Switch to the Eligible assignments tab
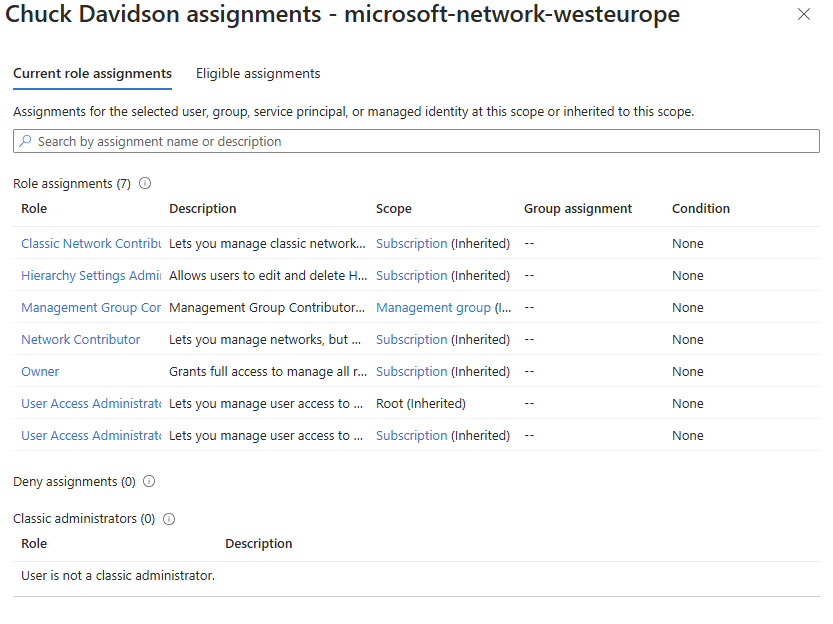This screenshot has width=833, height=624. [258, 73]
